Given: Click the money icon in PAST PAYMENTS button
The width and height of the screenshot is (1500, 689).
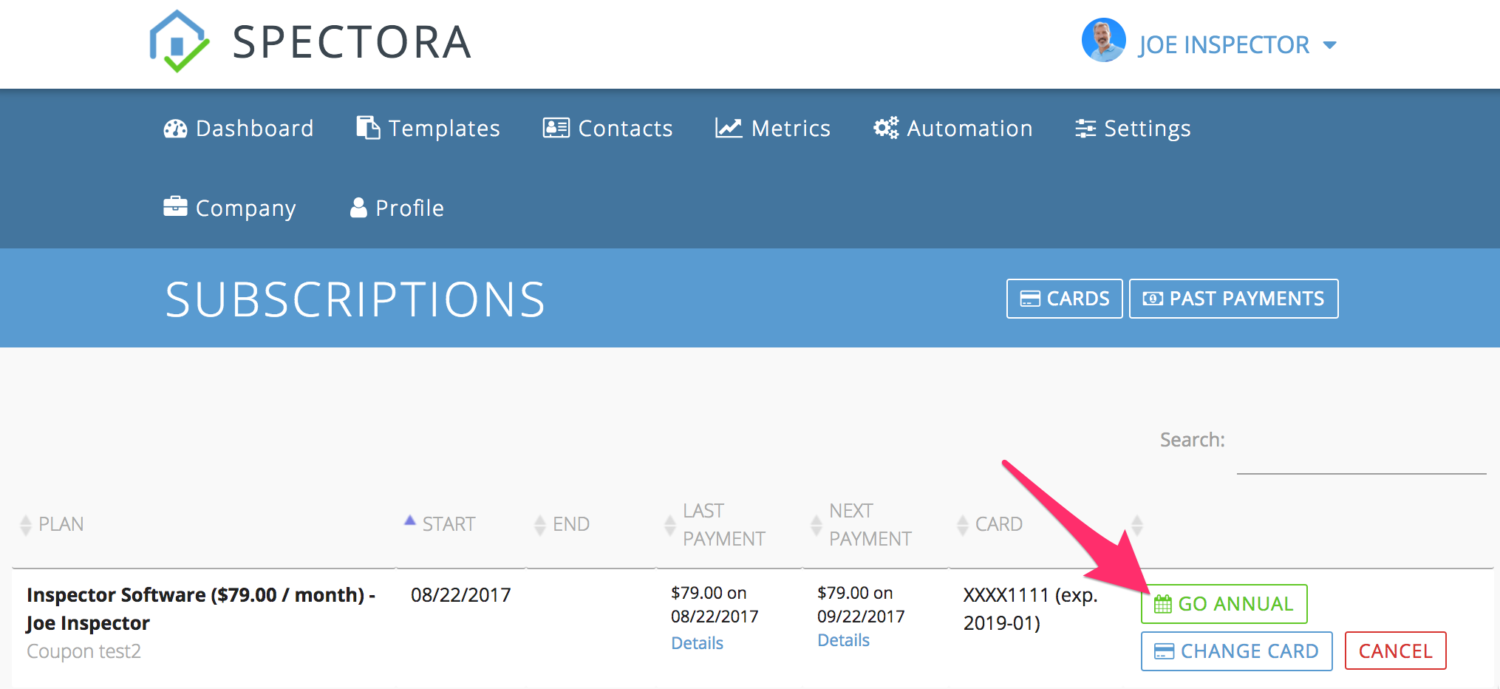Looking at the screenshot, I should (1153, 299).
